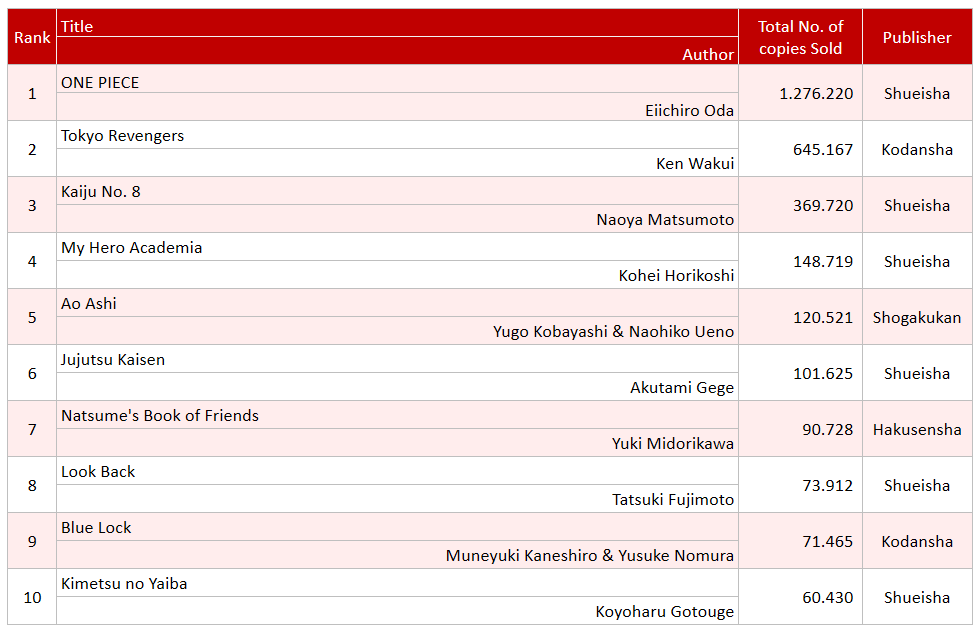Click rank number 7 beside Natsume's Book of Friends
The width and height of the screenshot is (980, 634).
pos(32,430)
